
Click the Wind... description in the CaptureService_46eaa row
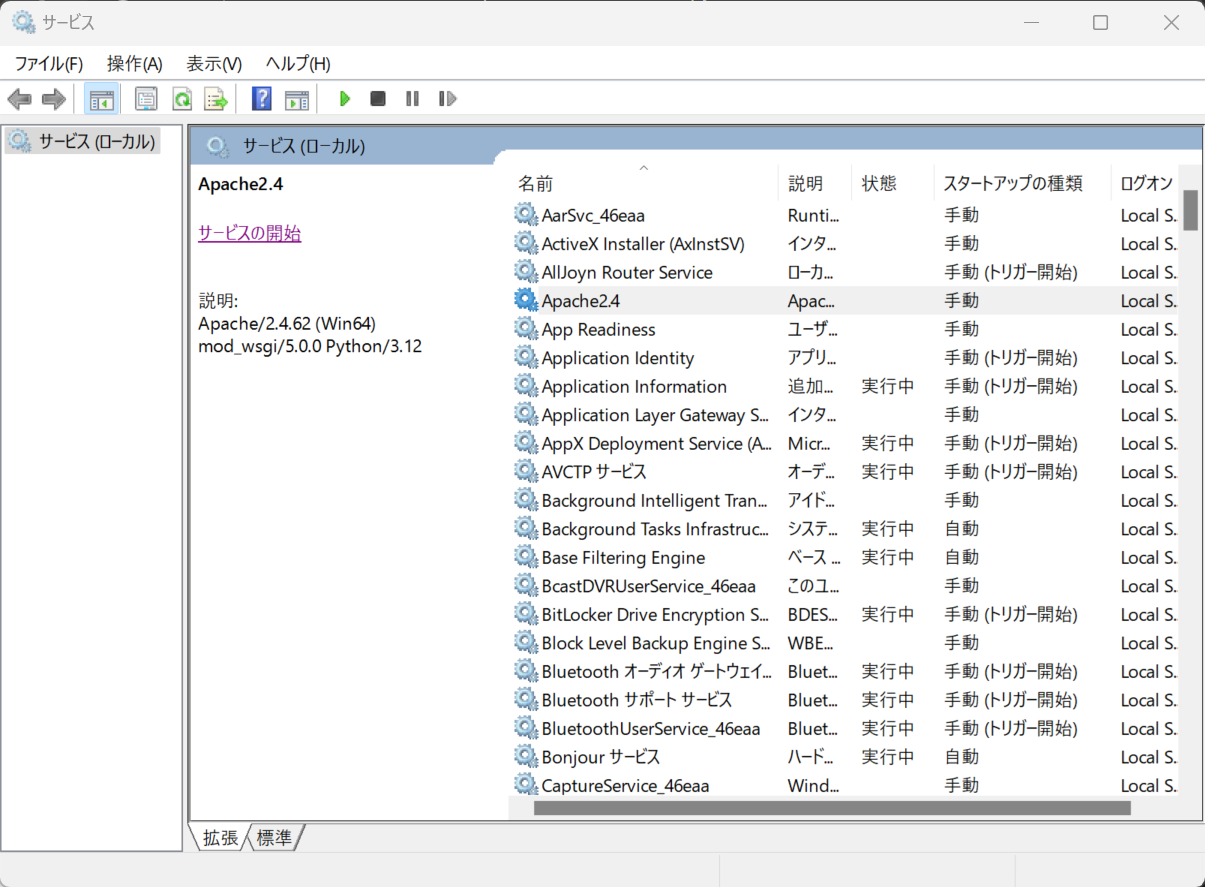(814, 785)
